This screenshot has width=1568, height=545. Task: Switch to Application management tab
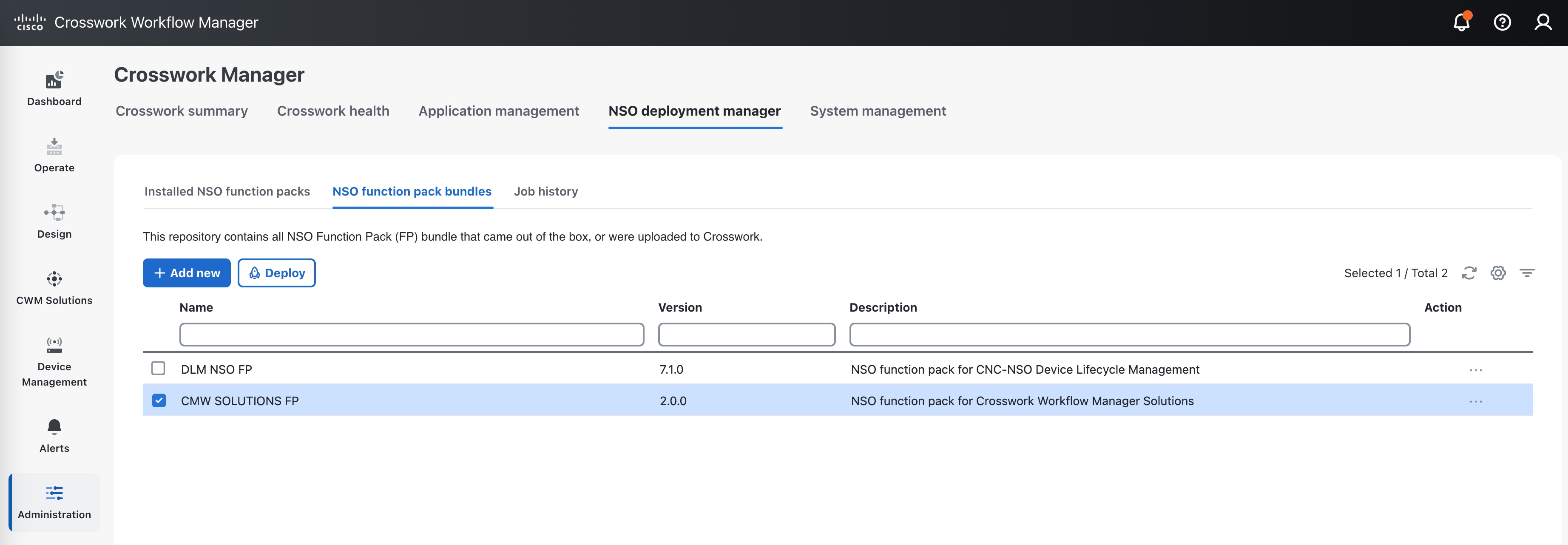click(499, 111)
